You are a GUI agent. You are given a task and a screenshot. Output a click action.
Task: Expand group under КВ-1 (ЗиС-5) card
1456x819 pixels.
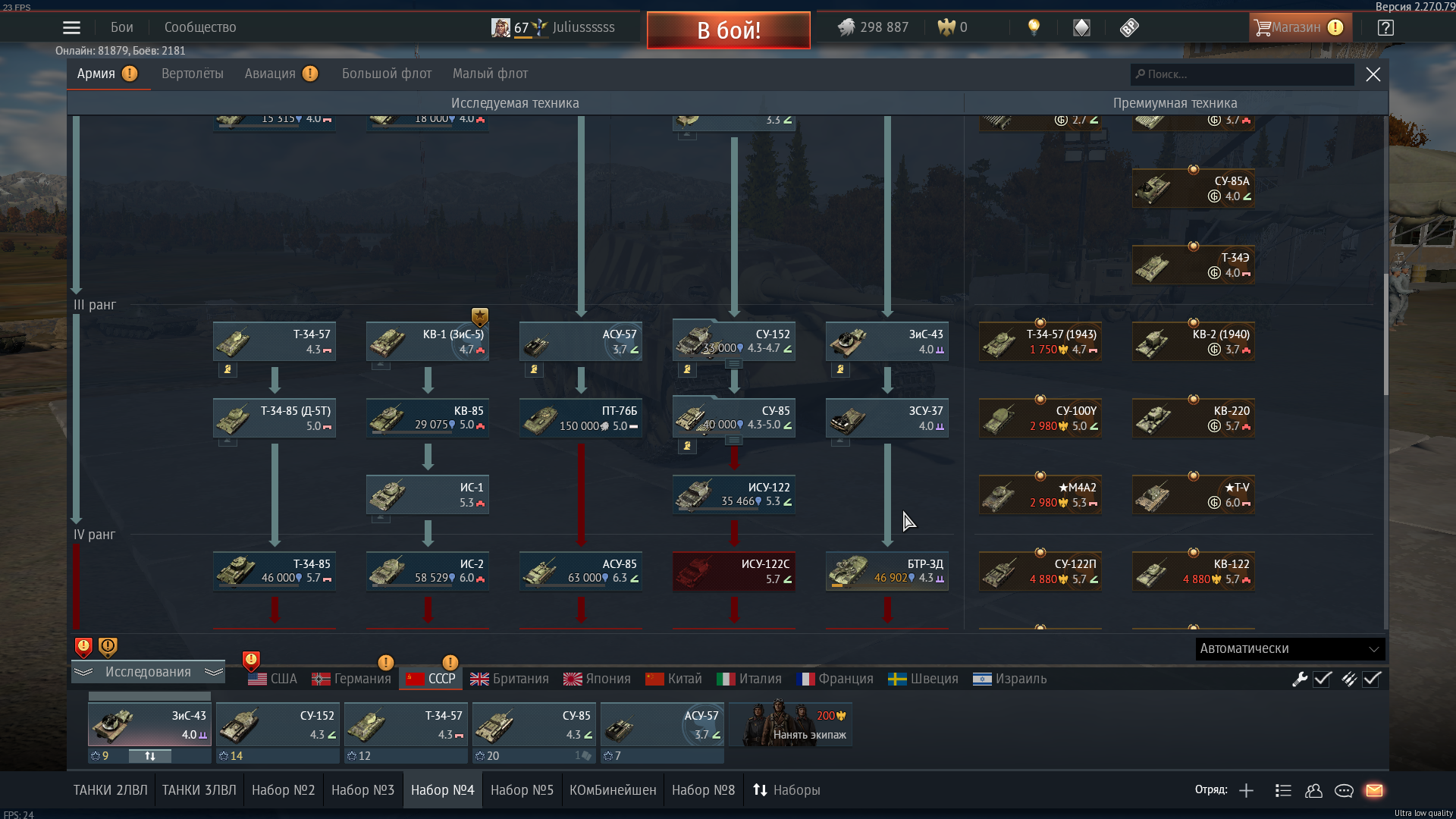381,365
